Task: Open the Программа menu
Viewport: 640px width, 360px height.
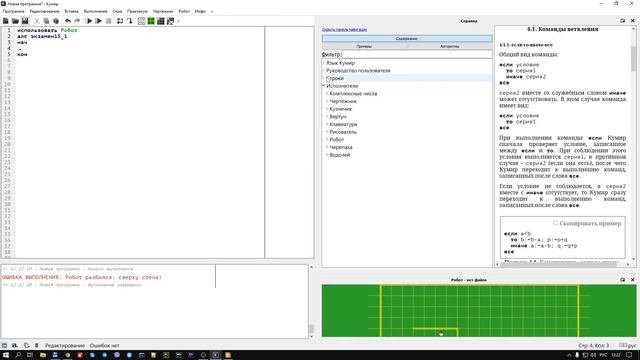Action: [13, 11]
